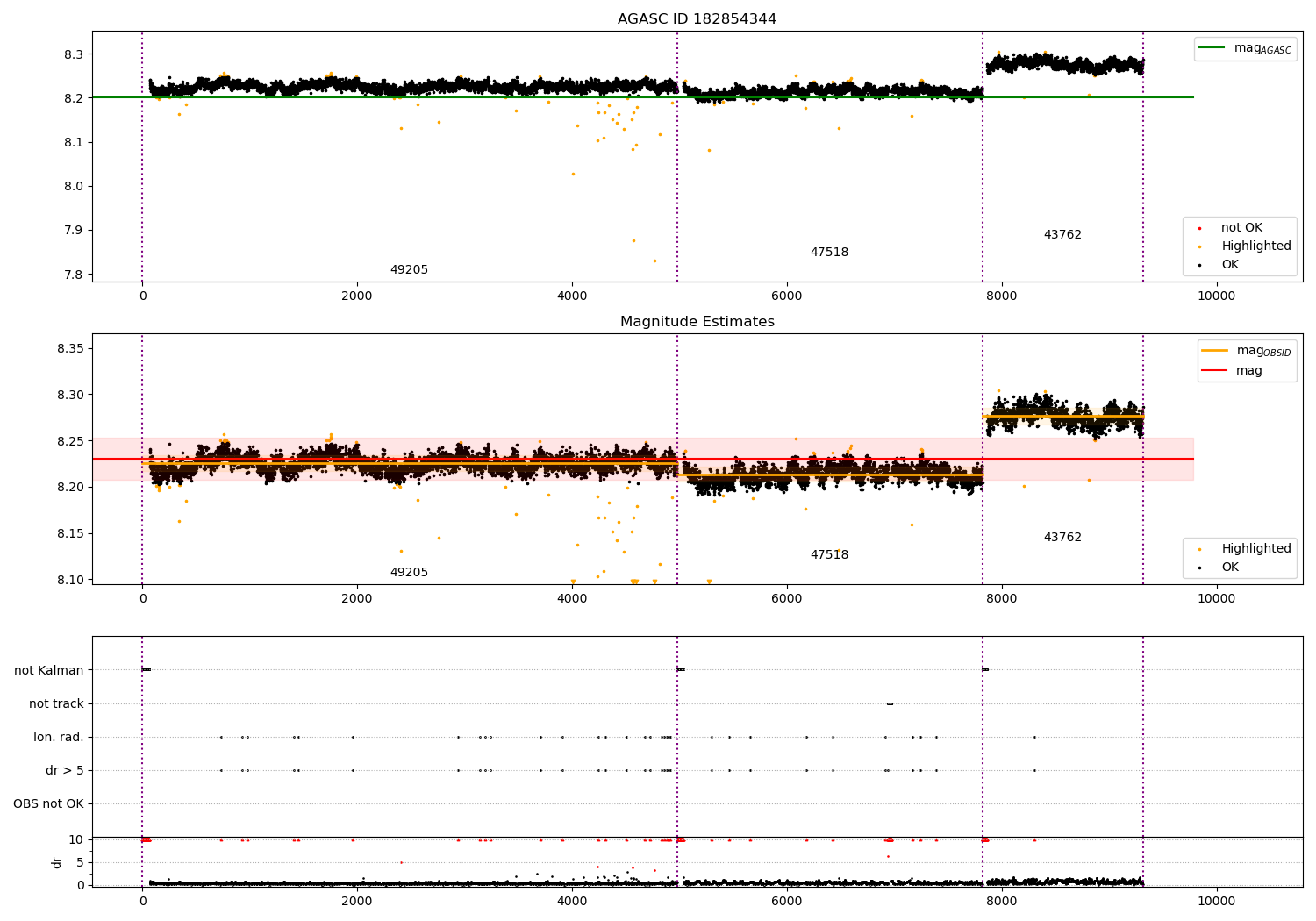Image resolution: width=1316 pixels, height=921 pixels.
Task: Click the 47518 label in the top plot
Action: [x=829, y=253]
